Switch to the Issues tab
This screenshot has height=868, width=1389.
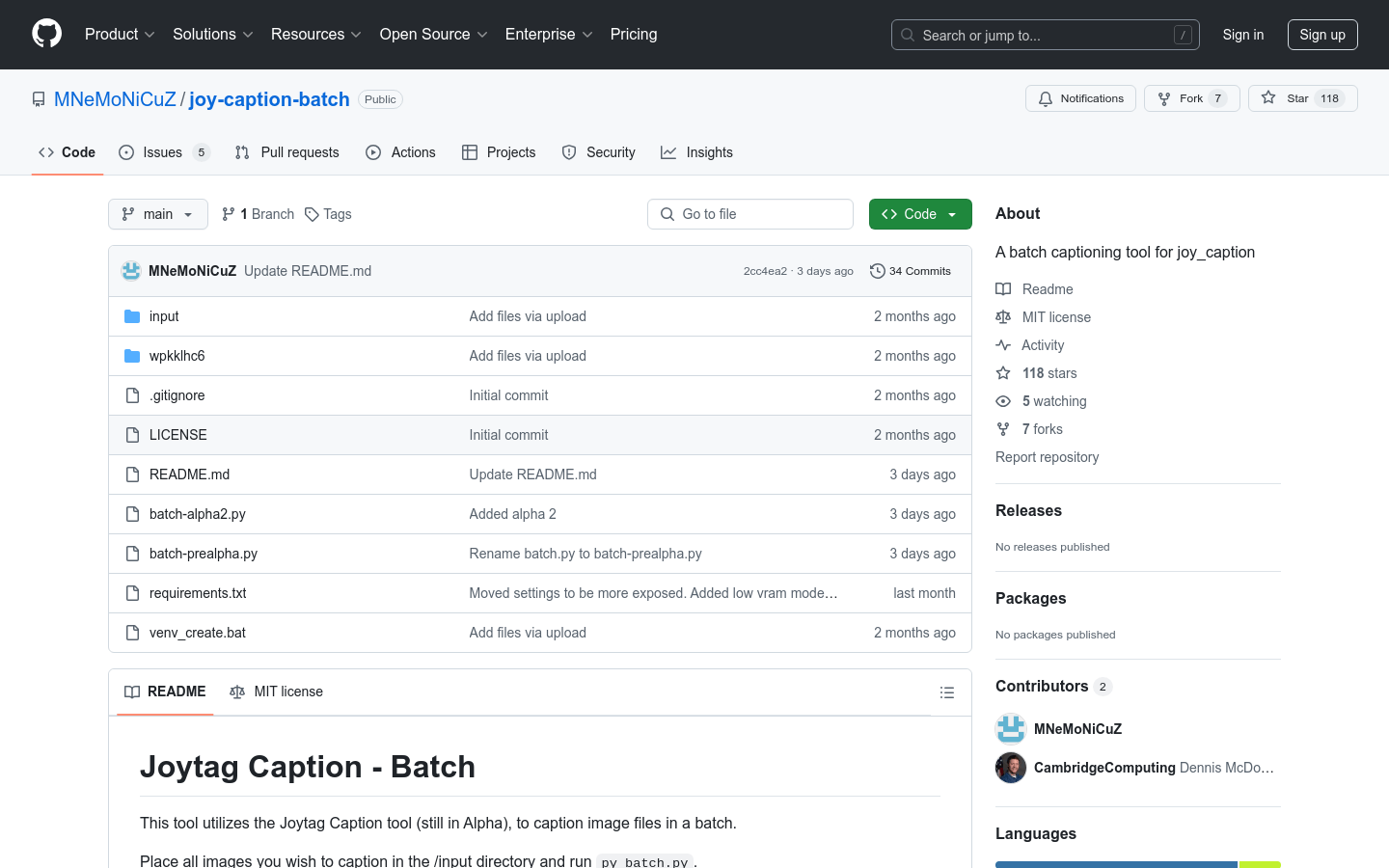(x=164, y=152)
